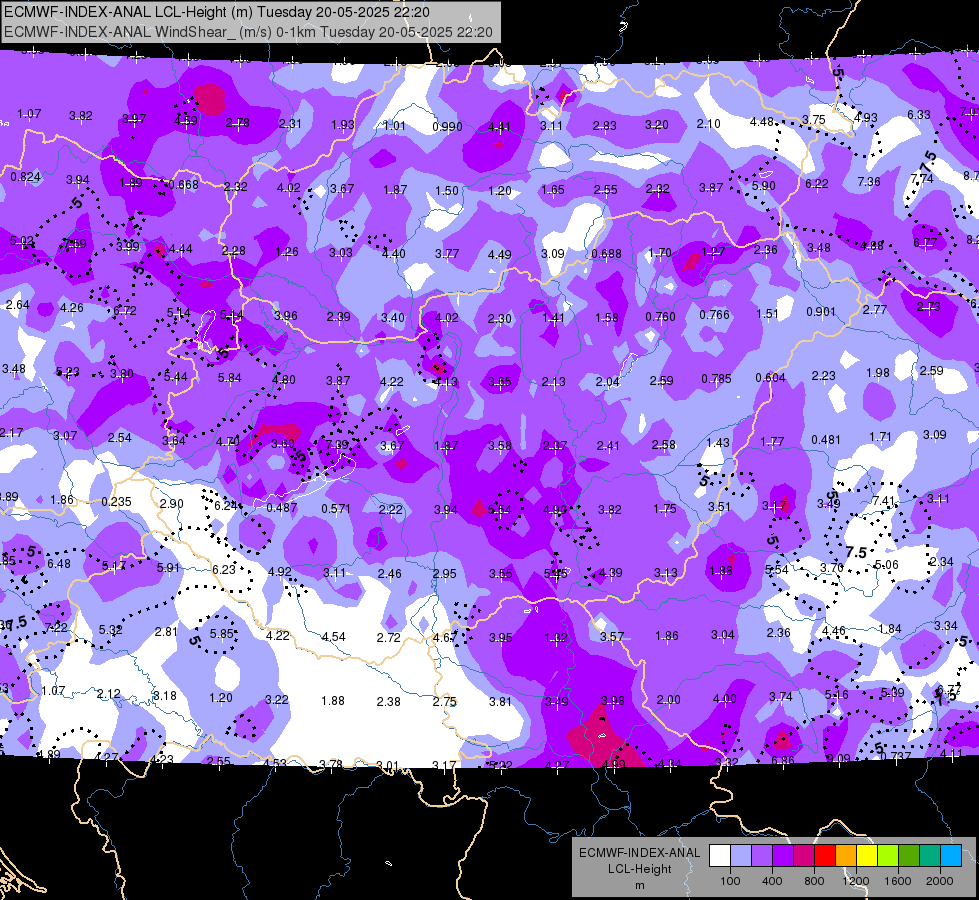Click the dark green legend swatch after 1600
Screen dimensions: 979x900
908,856
